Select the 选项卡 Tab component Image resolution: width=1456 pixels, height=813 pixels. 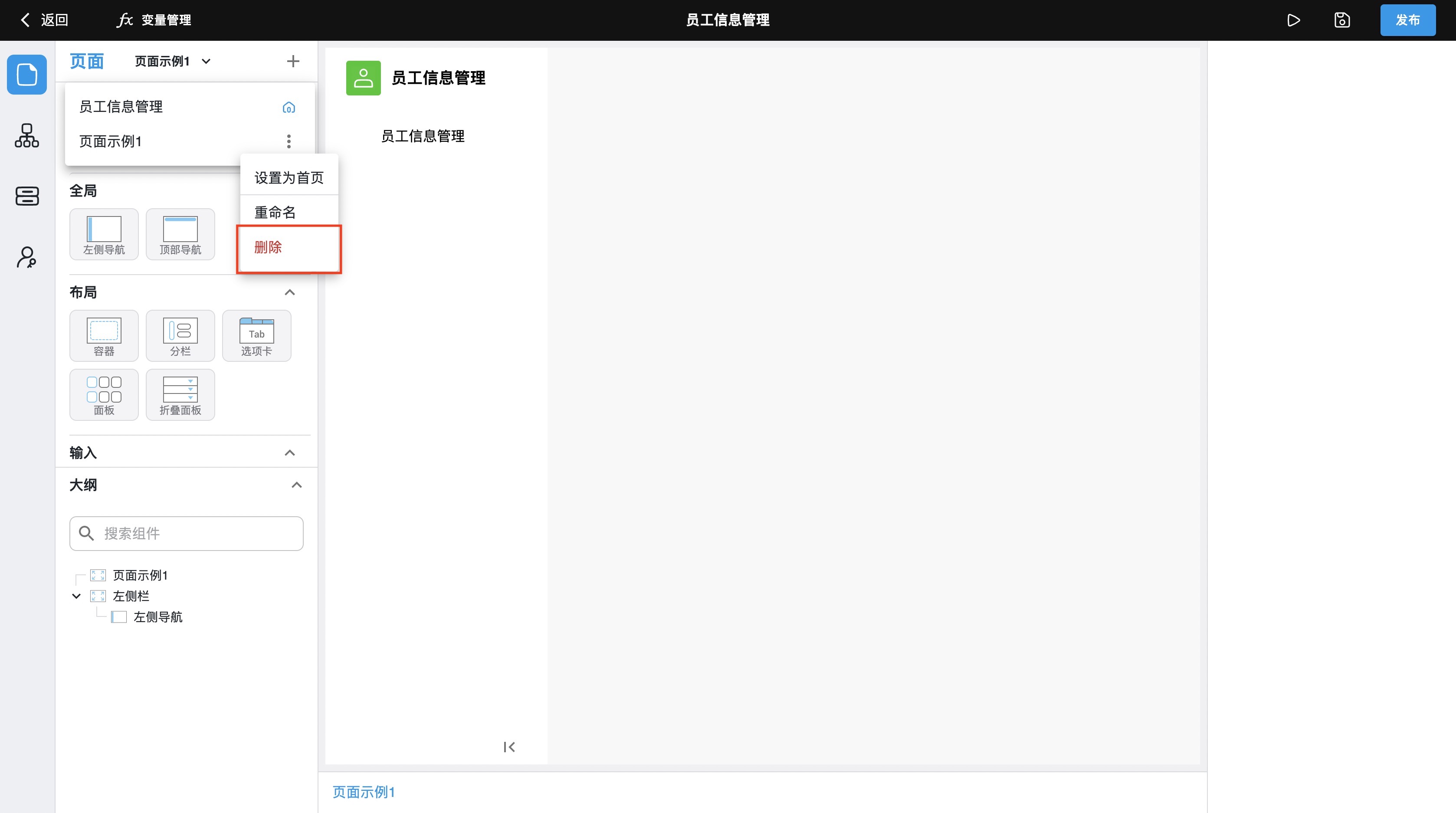(x=256, y=336)
